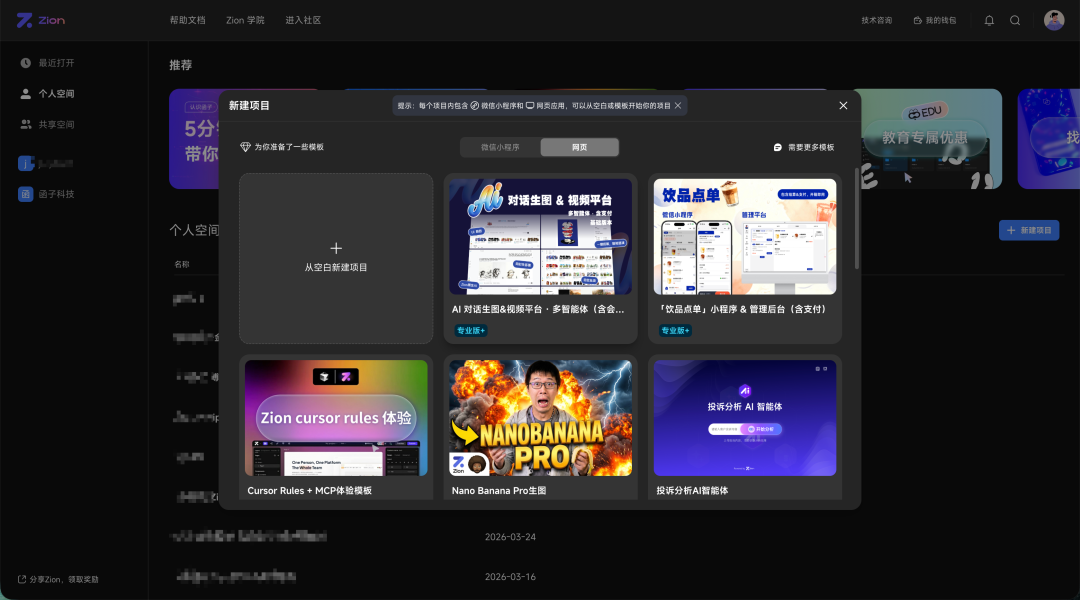Click the 函子科技 workspace icon
The image size is (1080, 600).
click(x=25, y=194)
